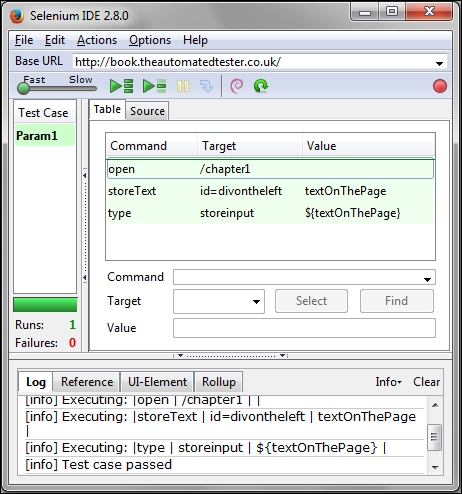Click the Value column header
The width and height of the screenshot is (462, 494).
click(369, 146)
